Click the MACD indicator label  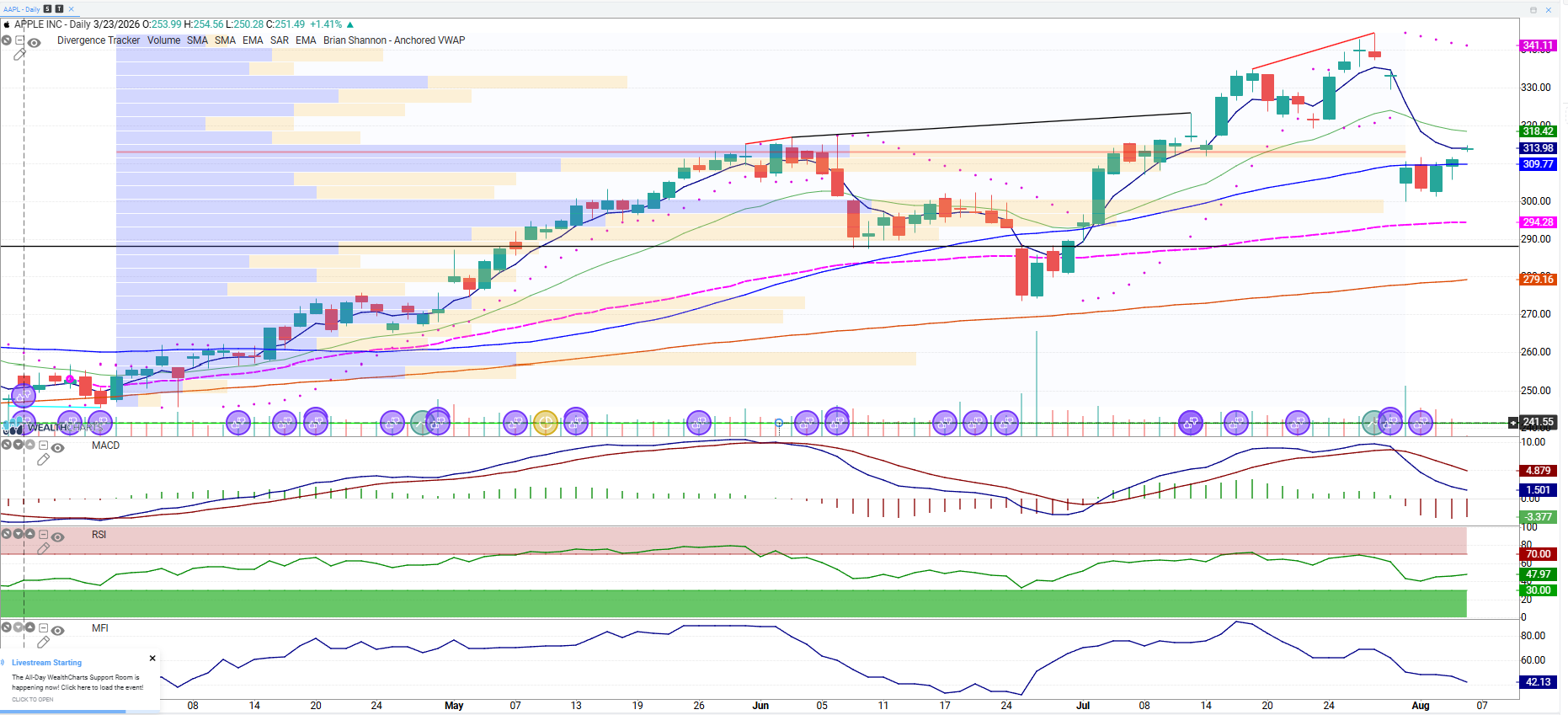[105, 446]
